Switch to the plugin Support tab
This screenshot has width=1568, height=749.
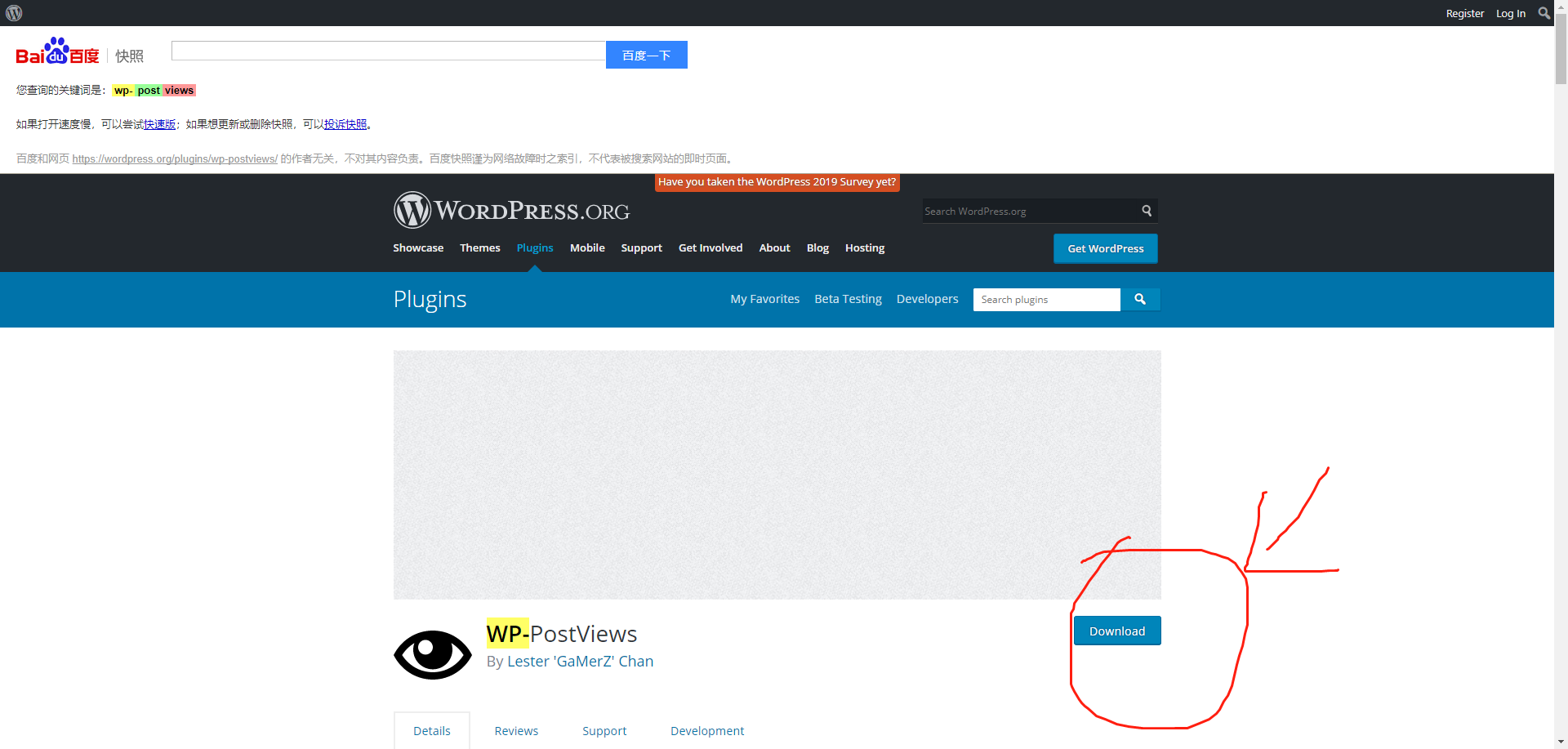[x=604, y=730]
